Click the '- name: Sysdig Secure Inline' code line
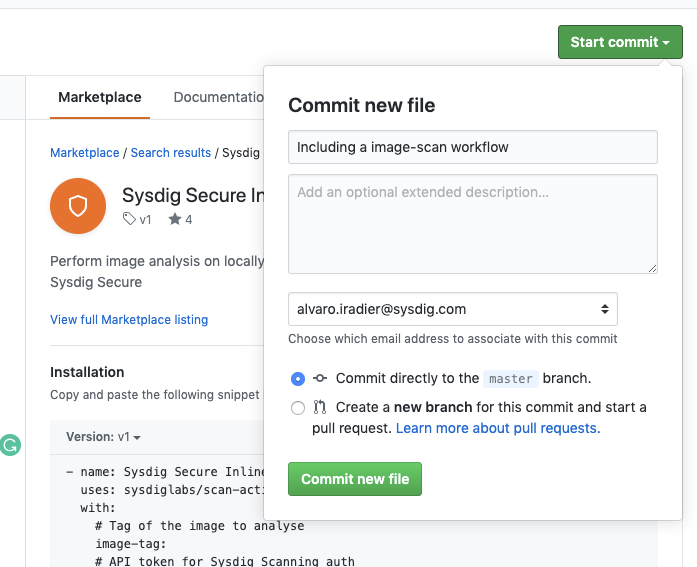The height and width of the screenshot is (567, 697). (165, 472)
